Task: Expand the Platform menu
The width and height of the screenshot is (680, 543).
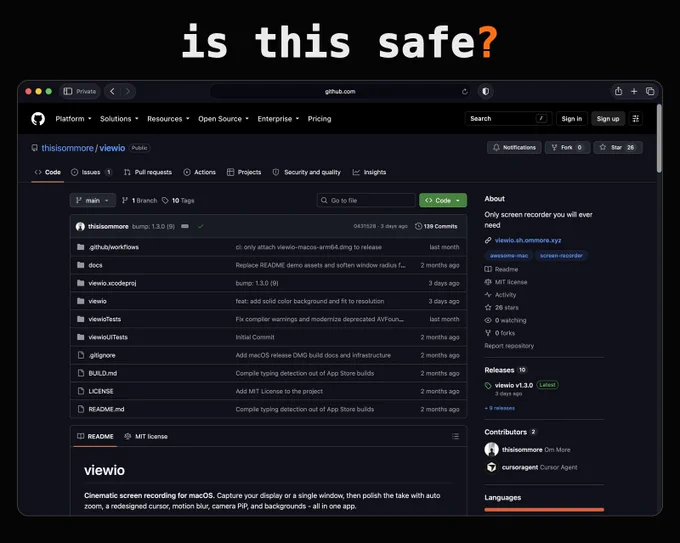Action: point(73,119)
